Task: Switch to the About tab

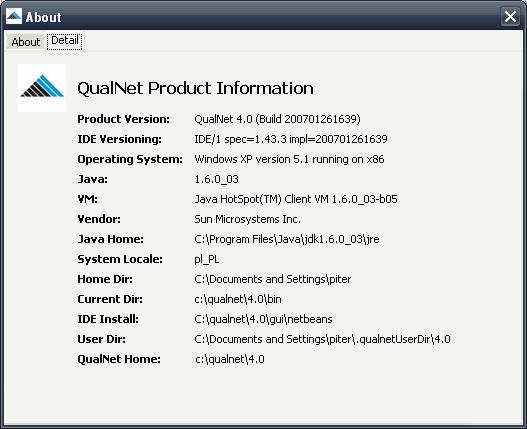Action: 25,42
